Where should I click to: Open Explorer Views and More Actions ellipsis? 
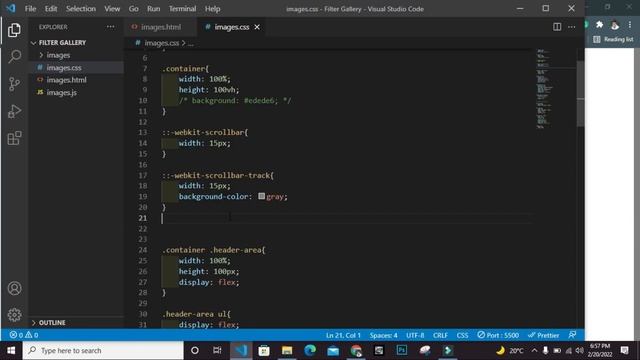click(x=110, y=27)
